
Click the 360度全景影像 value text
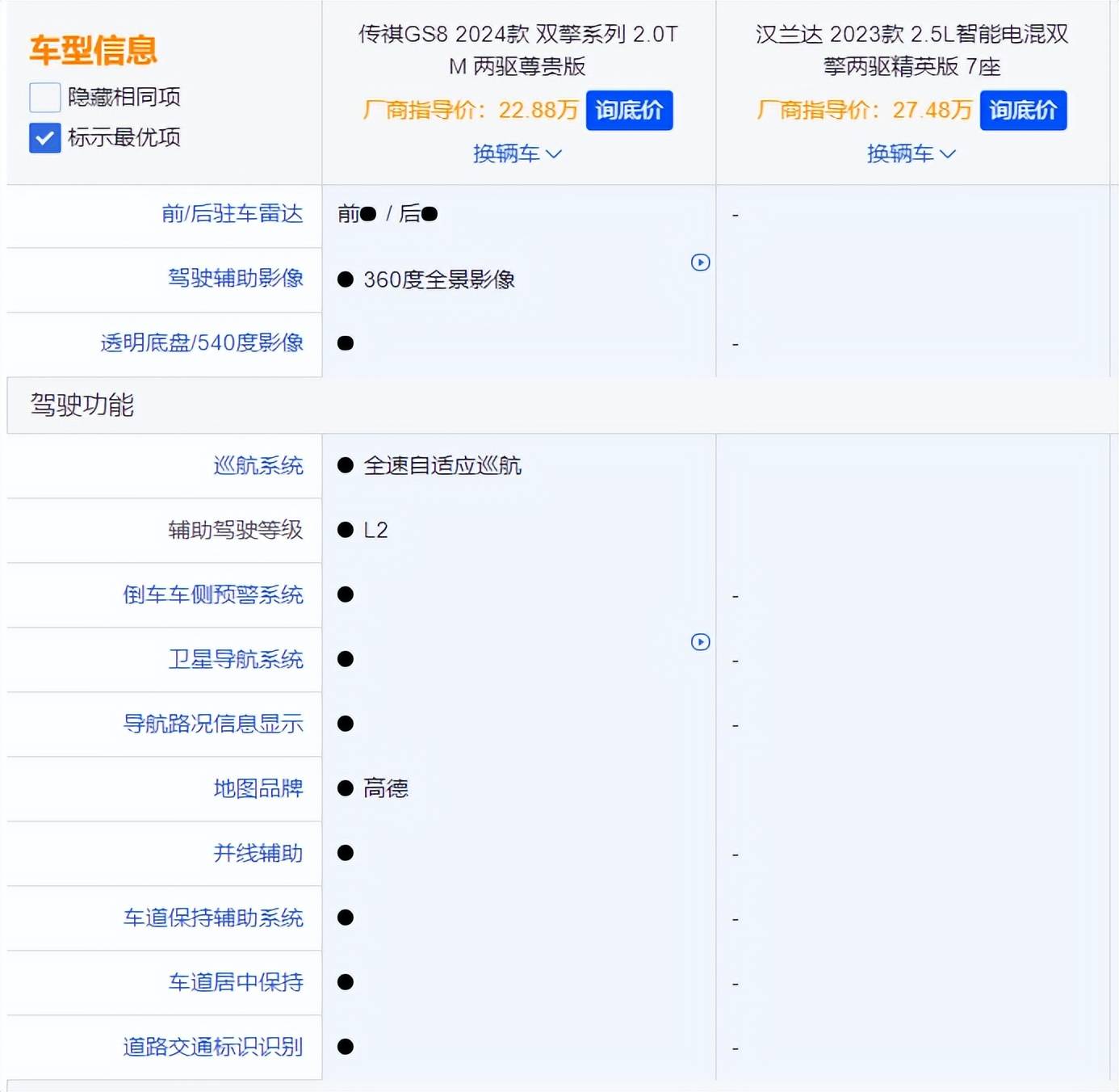tap(439, 279)
